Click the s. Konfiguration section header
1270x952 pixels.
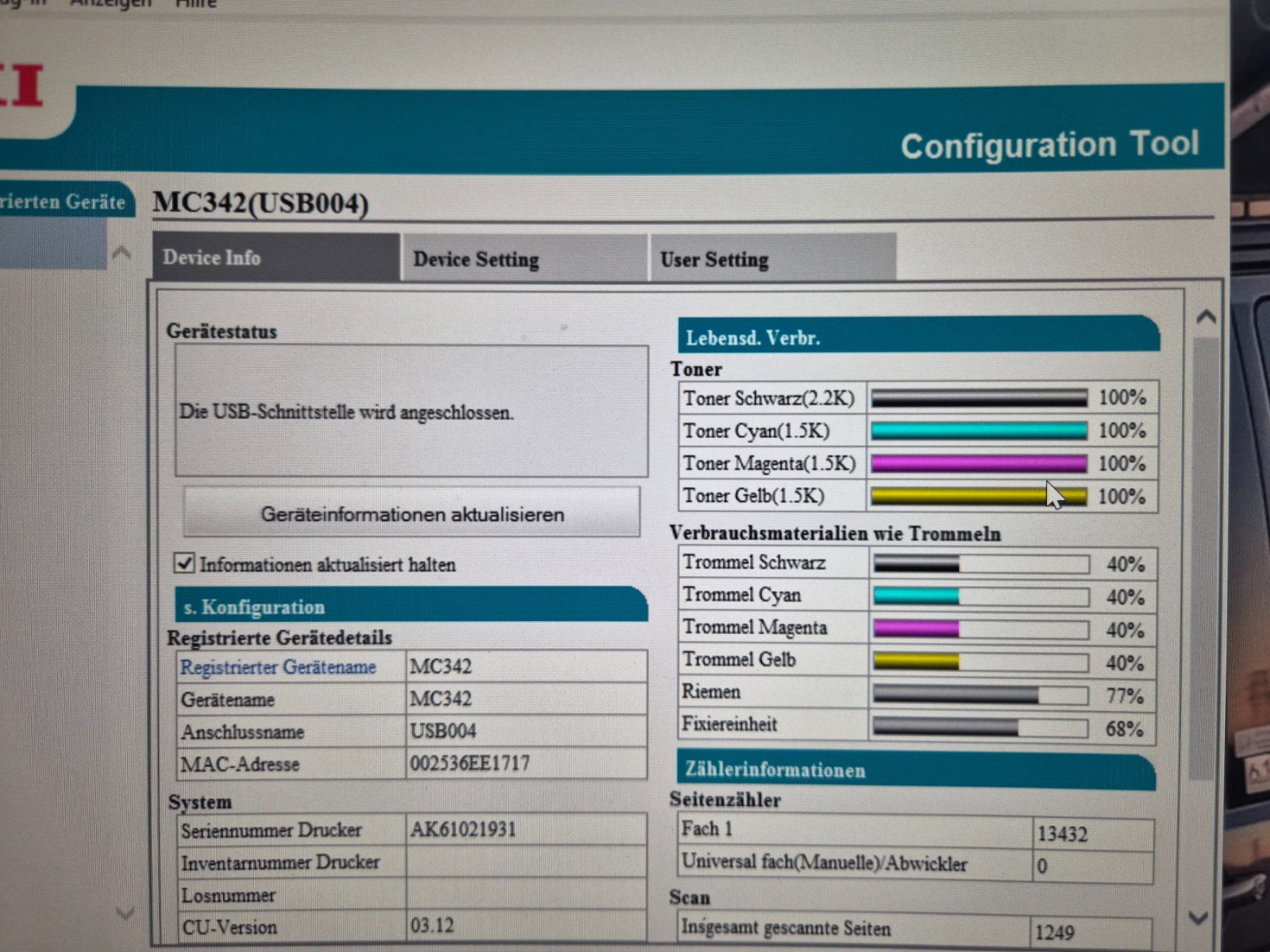point(411,606)
